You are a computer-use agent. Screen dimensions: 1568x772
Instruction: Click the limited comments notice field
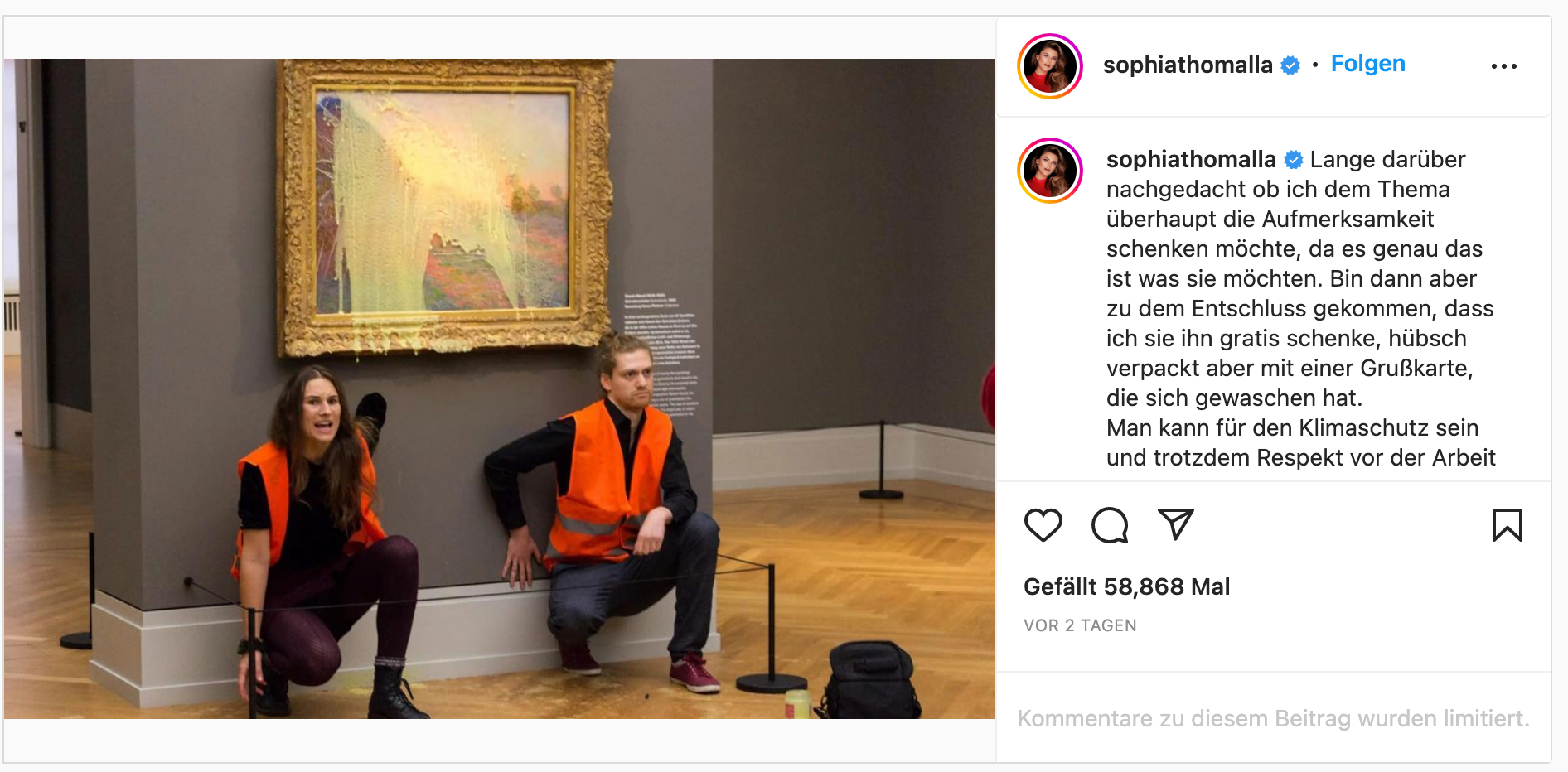pyautogui.click(x=1273, y=718)
